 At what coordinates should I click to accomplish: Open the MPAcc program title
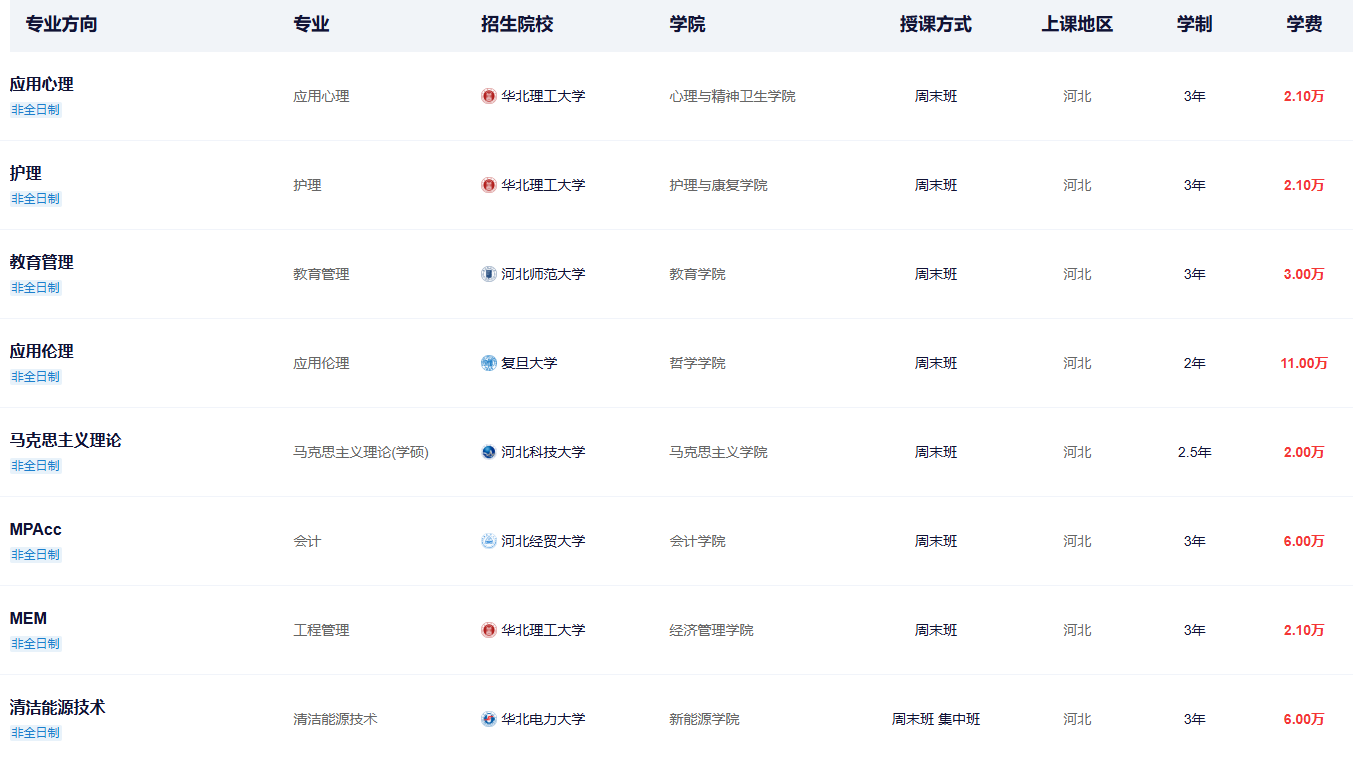(36, 529)
